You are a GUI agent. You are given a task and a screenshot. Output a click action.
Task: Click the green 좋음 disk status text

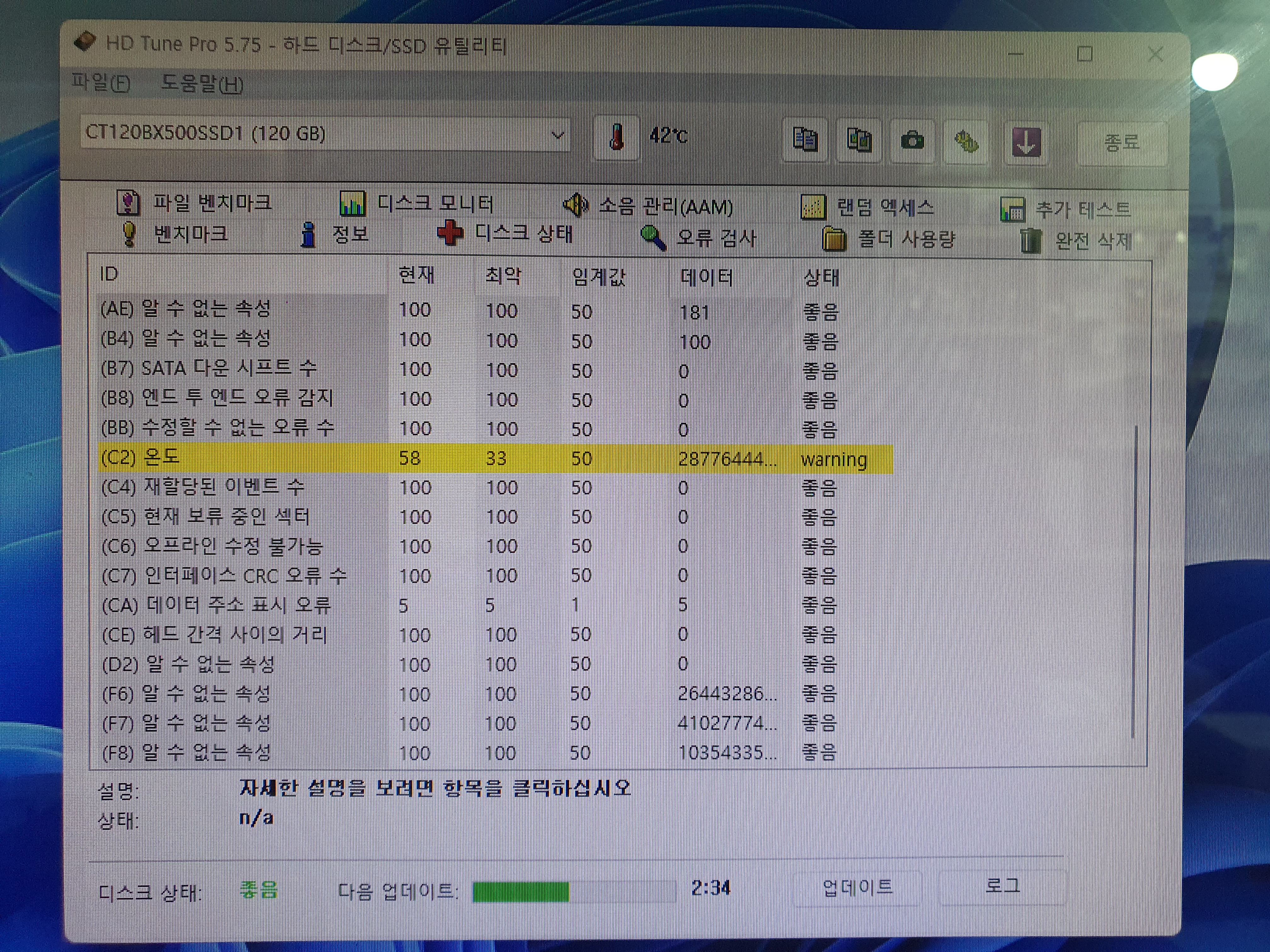[259, 890]
